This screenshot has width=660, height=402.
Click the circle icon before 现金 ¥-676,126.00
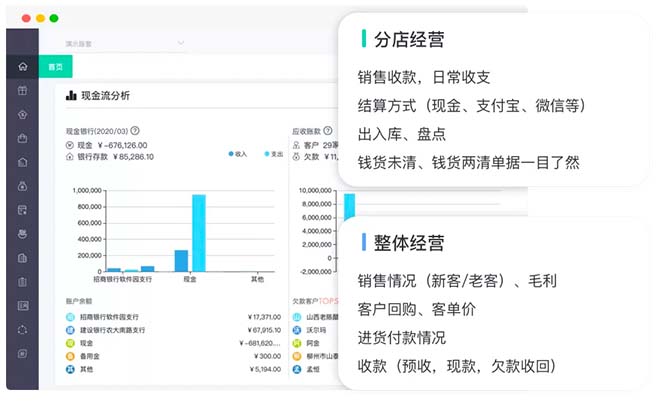pos(70,145)
